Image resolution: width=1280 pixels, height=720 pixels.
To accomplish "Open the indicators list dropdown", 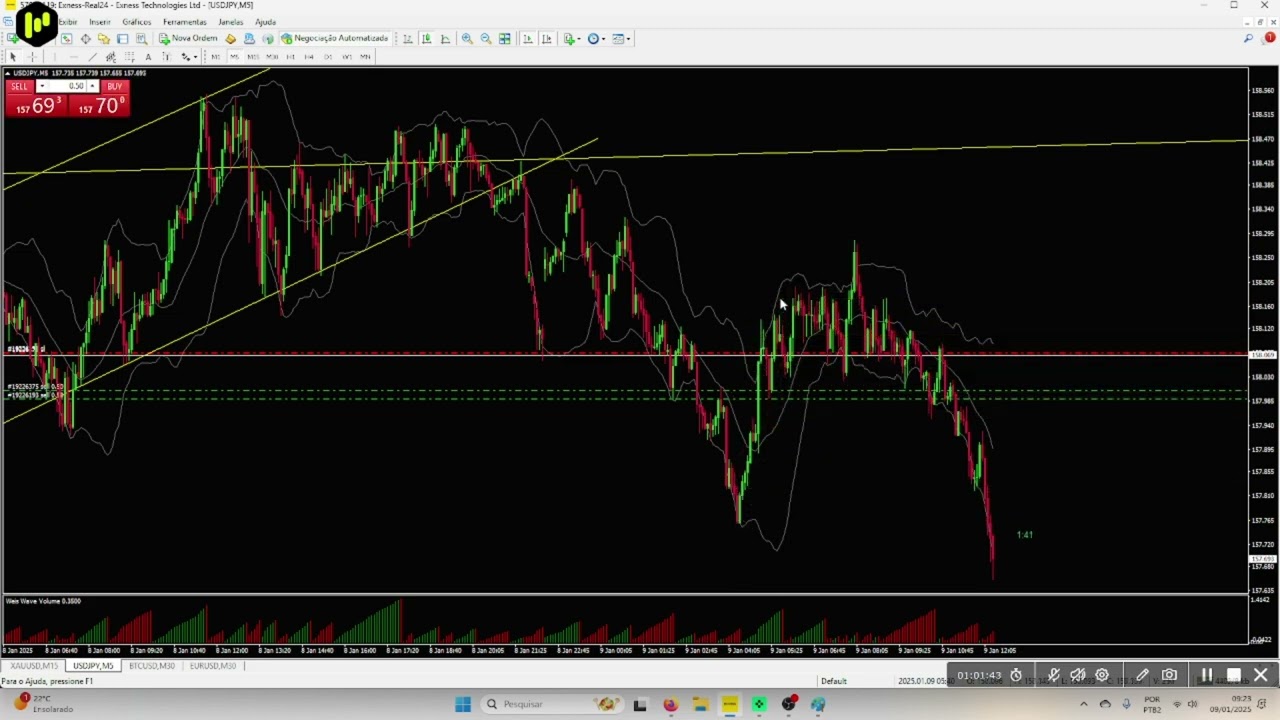I will [x=573, y=38].
